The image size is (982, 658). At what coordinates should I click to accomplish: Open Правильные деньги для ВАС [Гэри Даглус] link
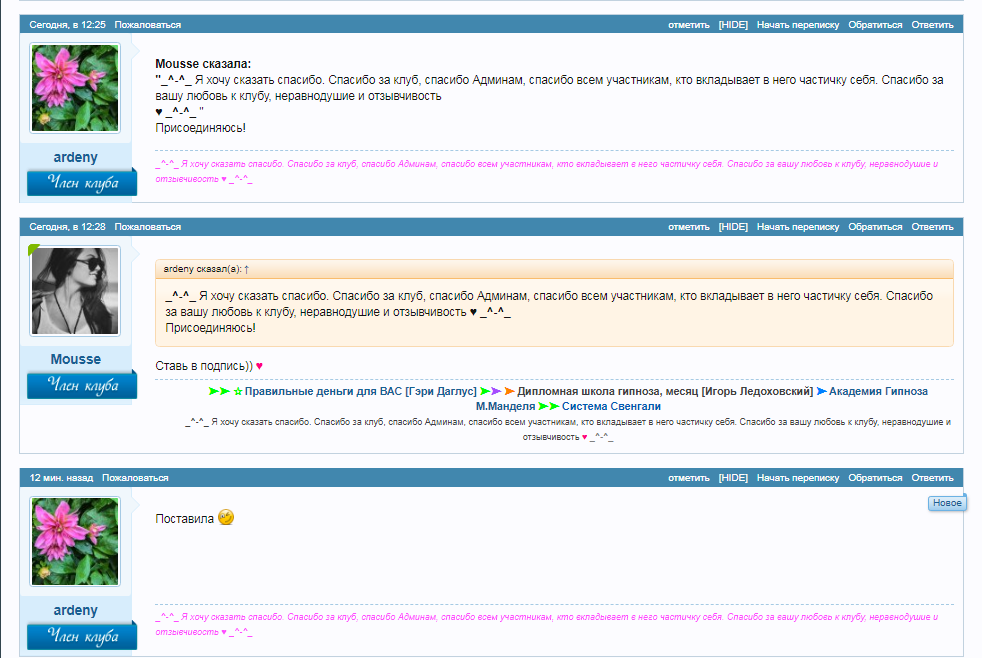point(360,391)
